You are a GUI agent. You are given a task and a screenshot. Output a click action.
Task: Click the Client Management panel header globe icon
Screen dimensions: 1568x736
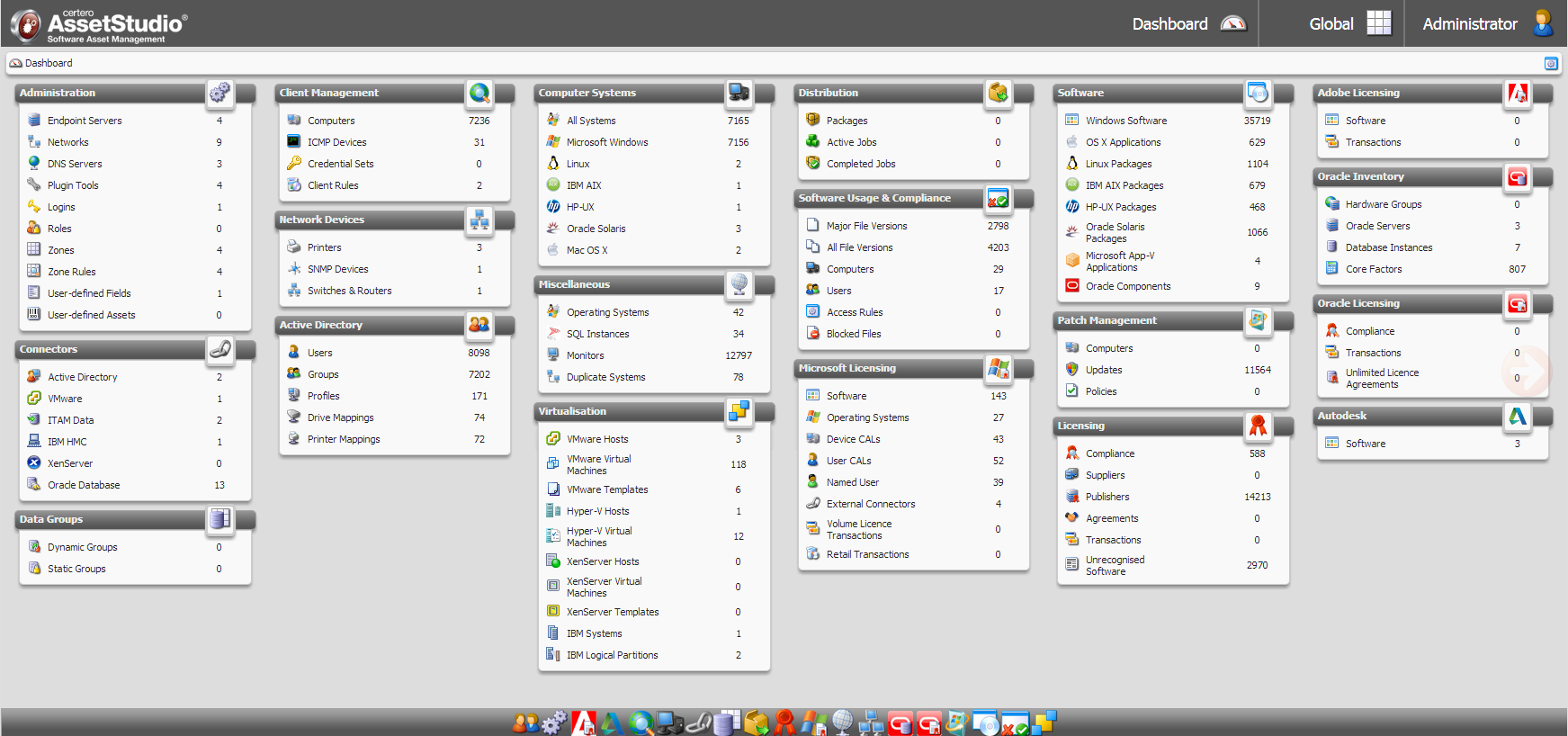point(479,93)
